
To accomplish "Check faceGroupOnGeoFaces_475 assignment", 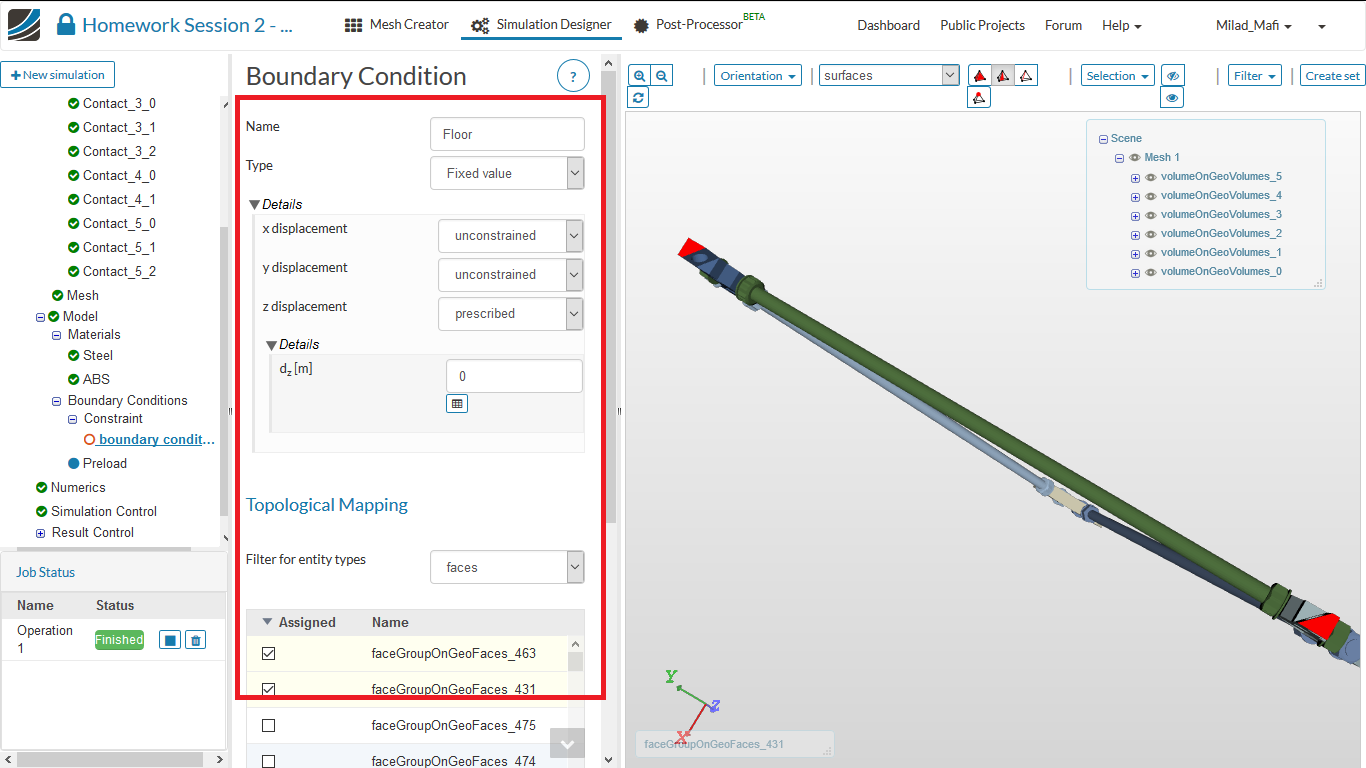I will tap(268, 726).
